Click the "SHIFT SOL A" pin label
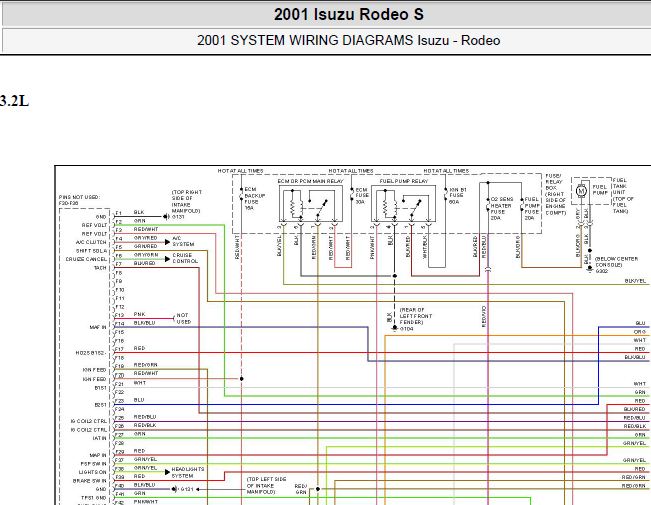 (x=91, y=251)
